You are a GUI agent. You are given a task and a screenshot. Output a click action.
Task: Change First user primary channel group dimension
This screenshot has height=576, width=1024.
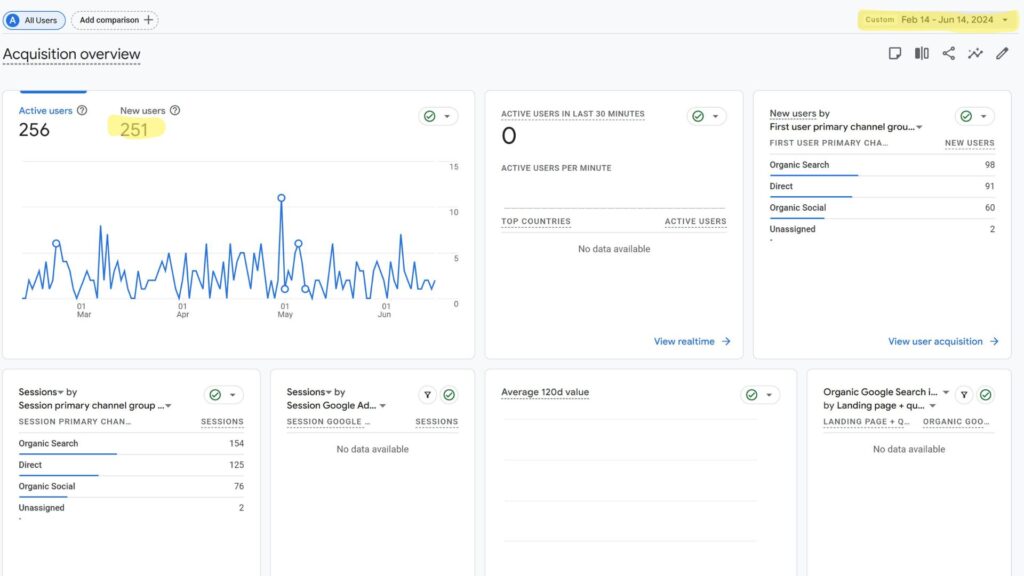click(846, 127)
